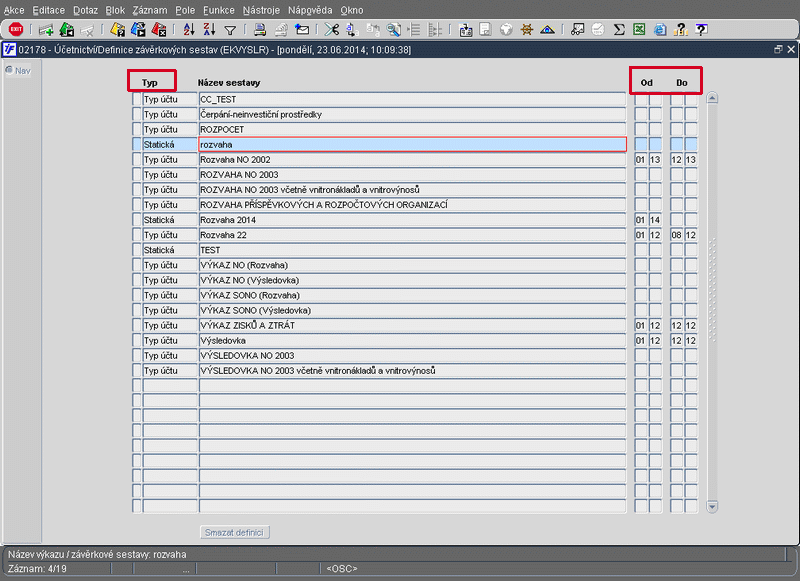Sort ascending with the A-Z icon
Screen dimensions: 800x581
189,30
